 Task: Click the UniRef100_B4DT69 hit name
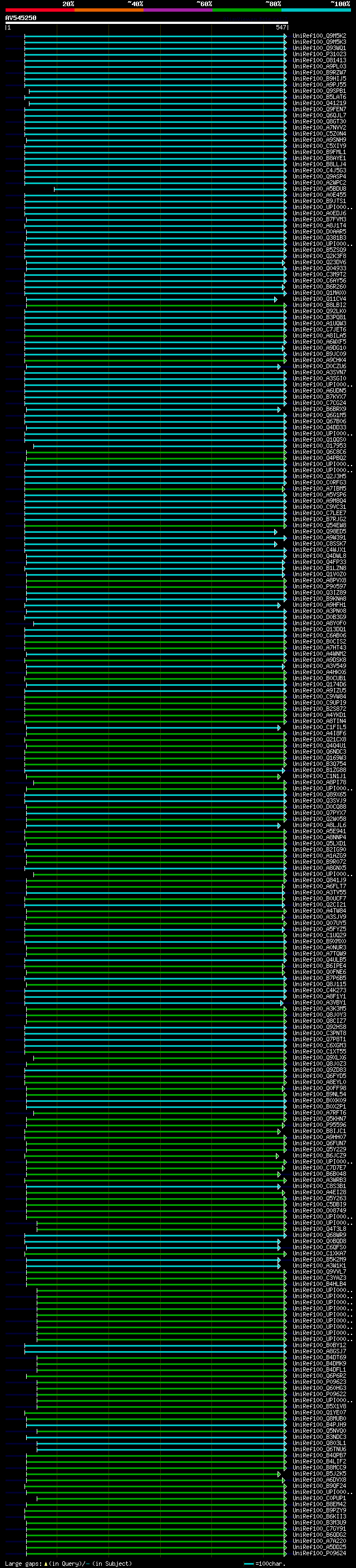pos(319,1357)
